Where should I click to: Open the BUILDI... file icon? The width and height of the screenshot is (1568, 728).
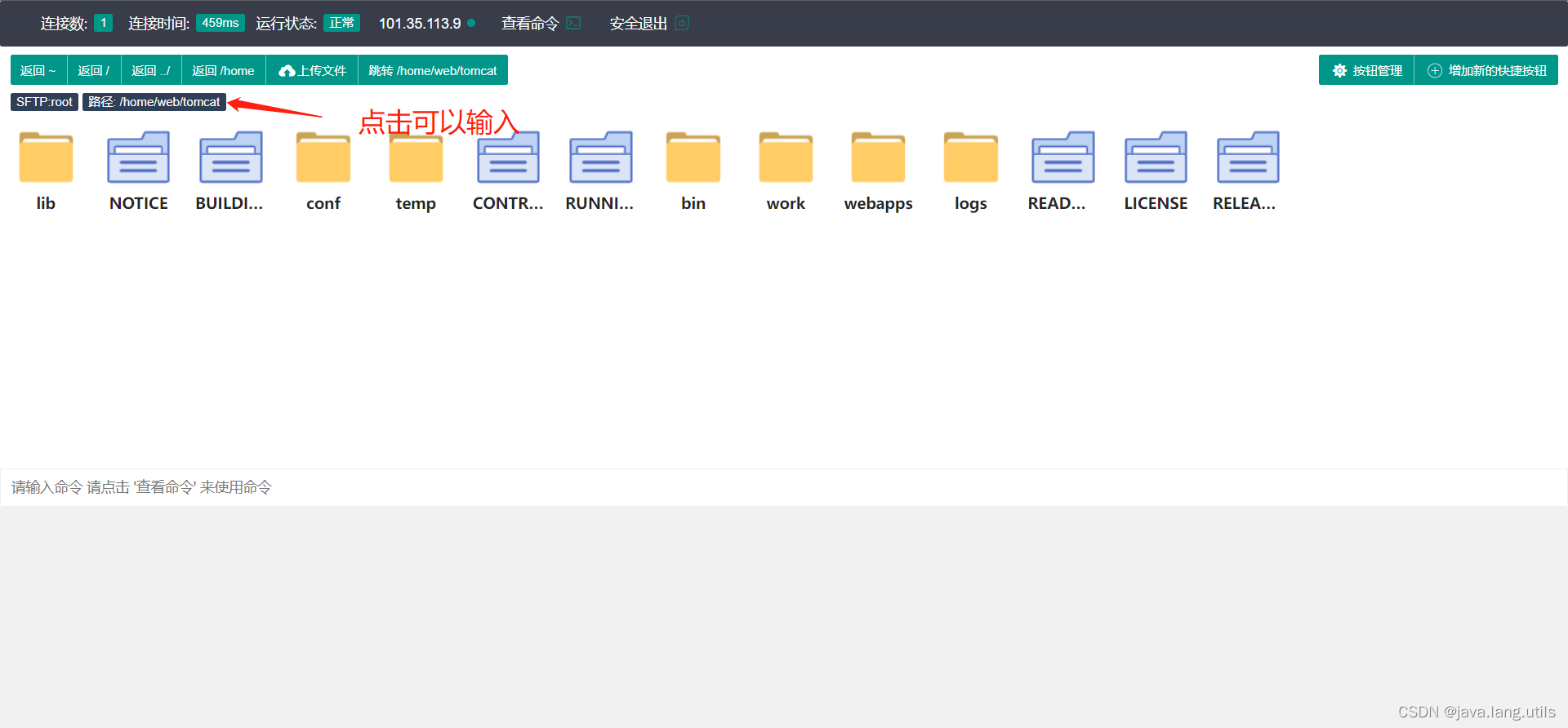tap(231, 157)
